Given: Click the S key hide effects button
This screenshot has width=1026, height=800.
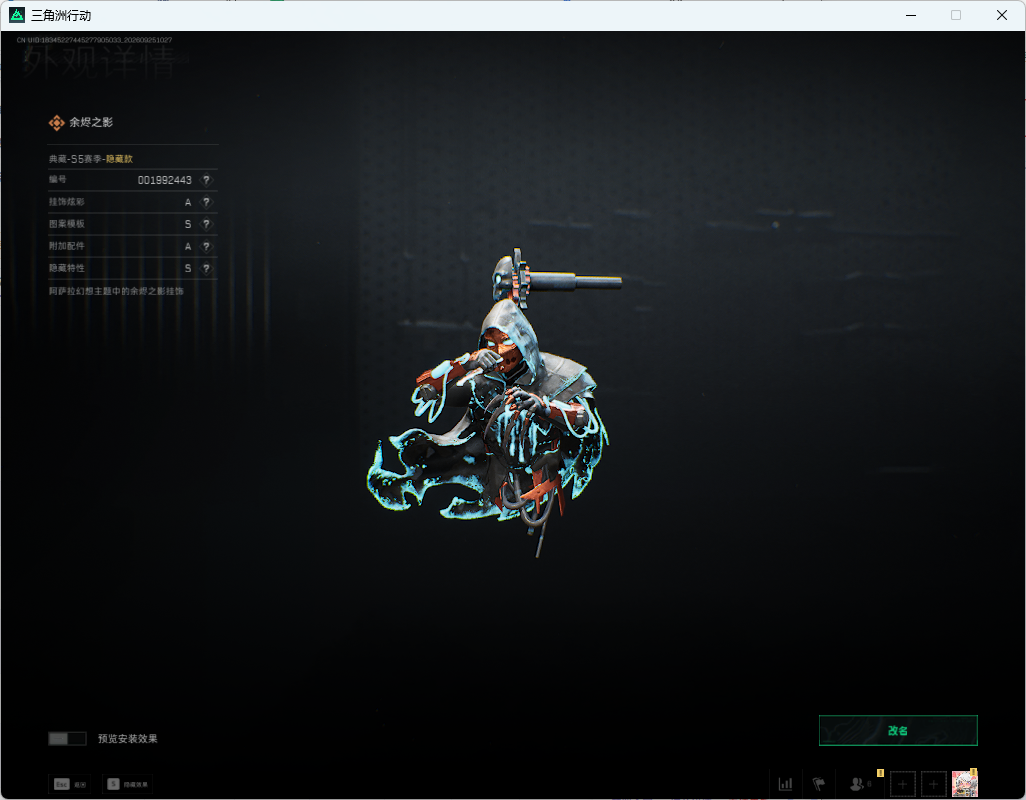Looking at the screenshot, I should (128, 784).
